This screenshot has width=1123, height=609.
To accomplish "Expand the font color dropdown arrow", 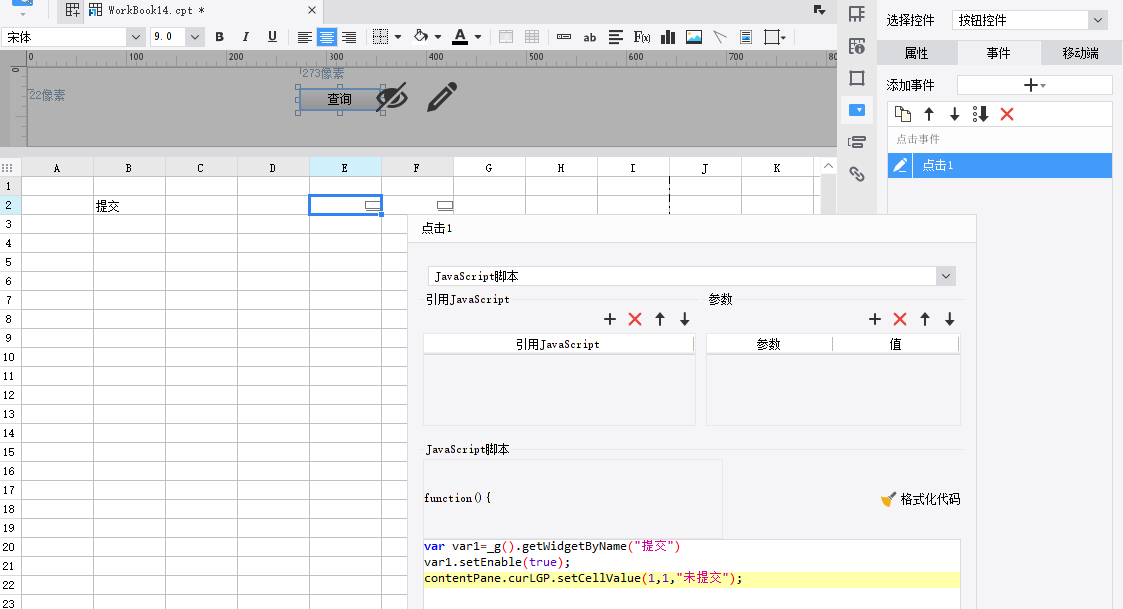I will [x=478, y=37].
